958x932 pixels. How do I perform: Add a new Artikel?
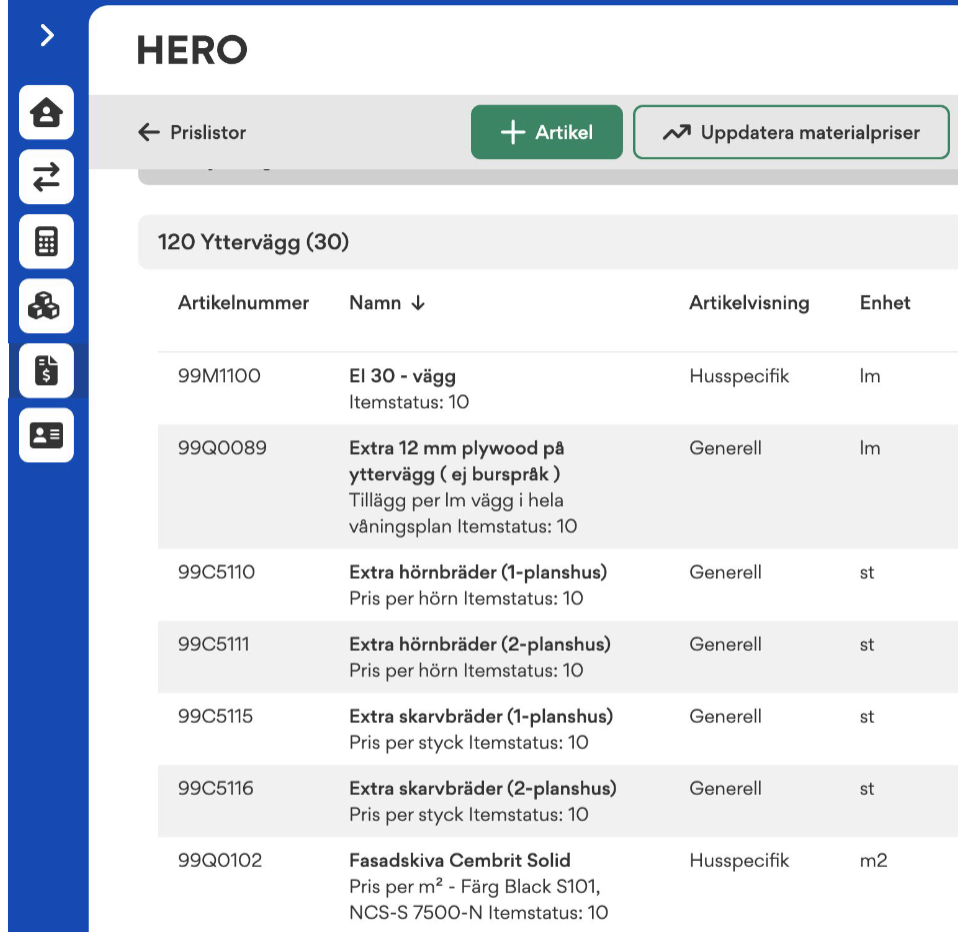[546, 132]
